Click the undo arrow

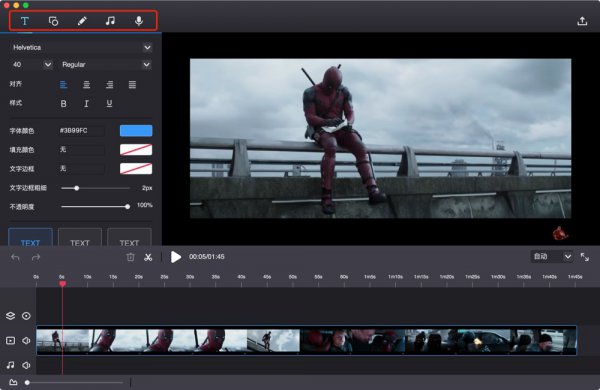click(15, 257)
